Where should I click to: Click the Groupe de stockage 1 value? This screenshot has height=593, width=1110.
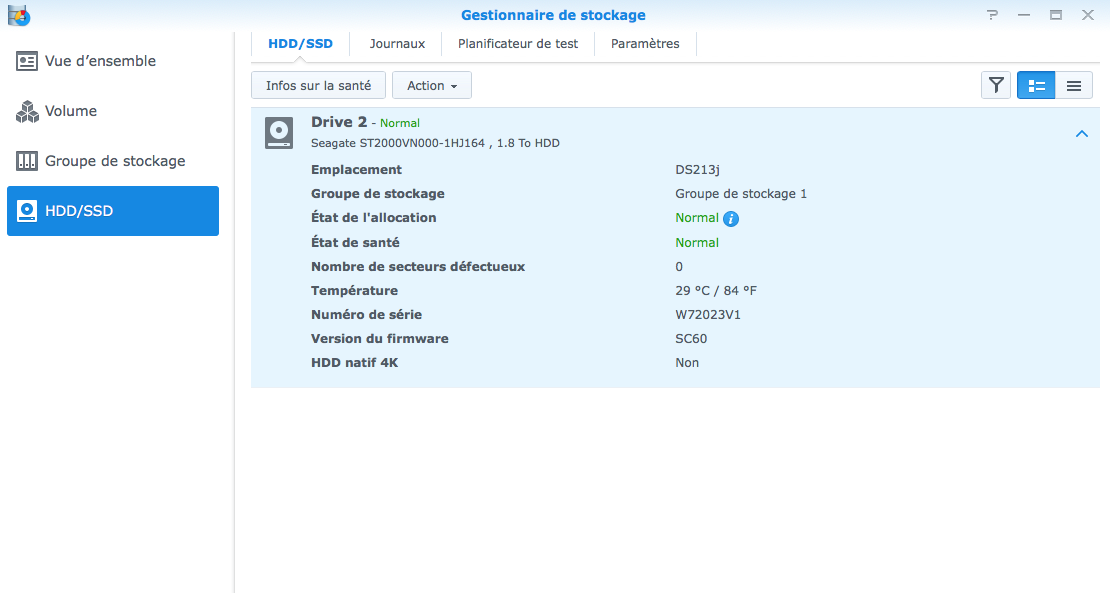pos(741,194)
